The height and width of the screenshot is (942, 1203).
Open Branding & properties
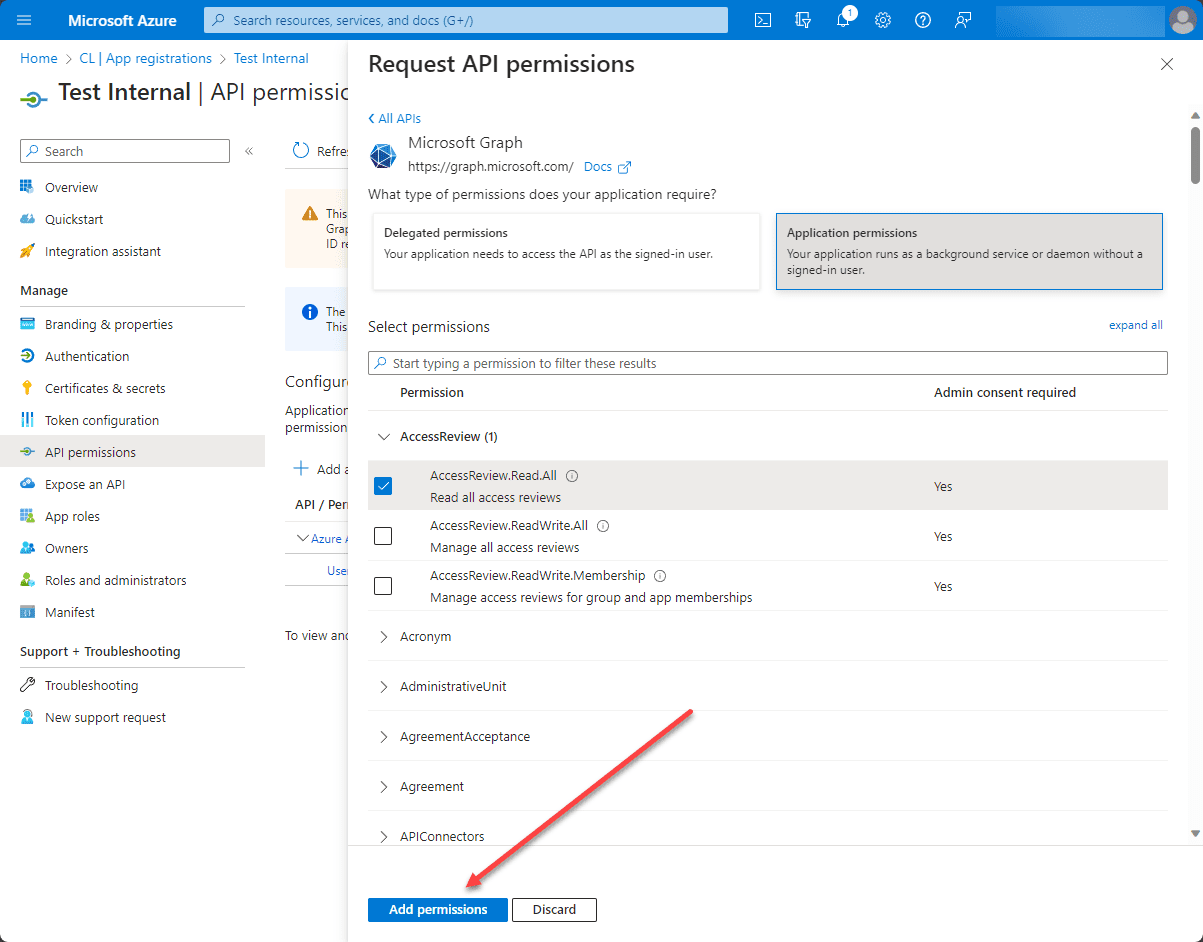109,324
